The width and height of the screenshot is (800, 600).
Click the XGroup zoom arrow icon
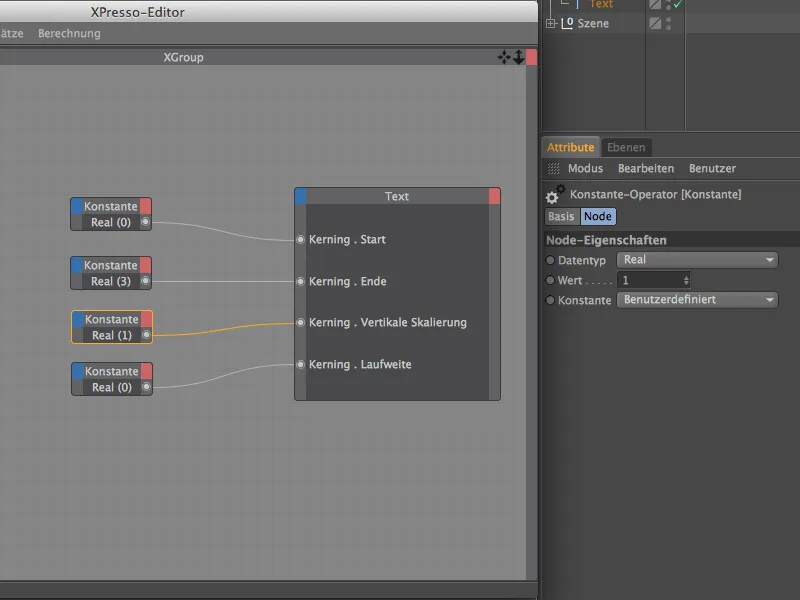519,57
